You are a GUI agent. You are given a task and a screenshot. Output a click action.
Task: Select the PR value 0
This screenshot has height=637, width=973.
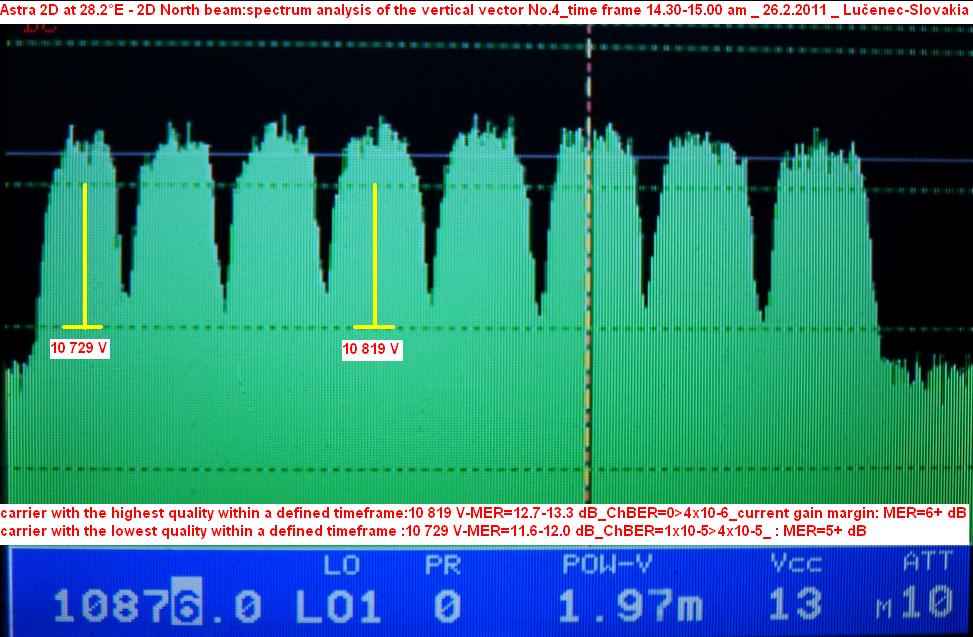point(448,606)
